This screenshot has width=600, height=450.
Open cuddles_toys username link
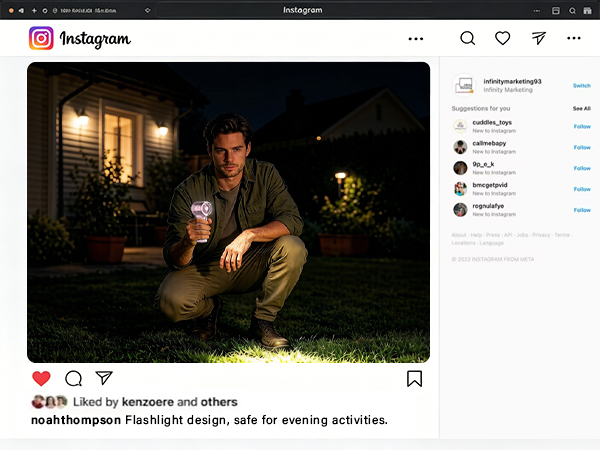coord(492,122)
